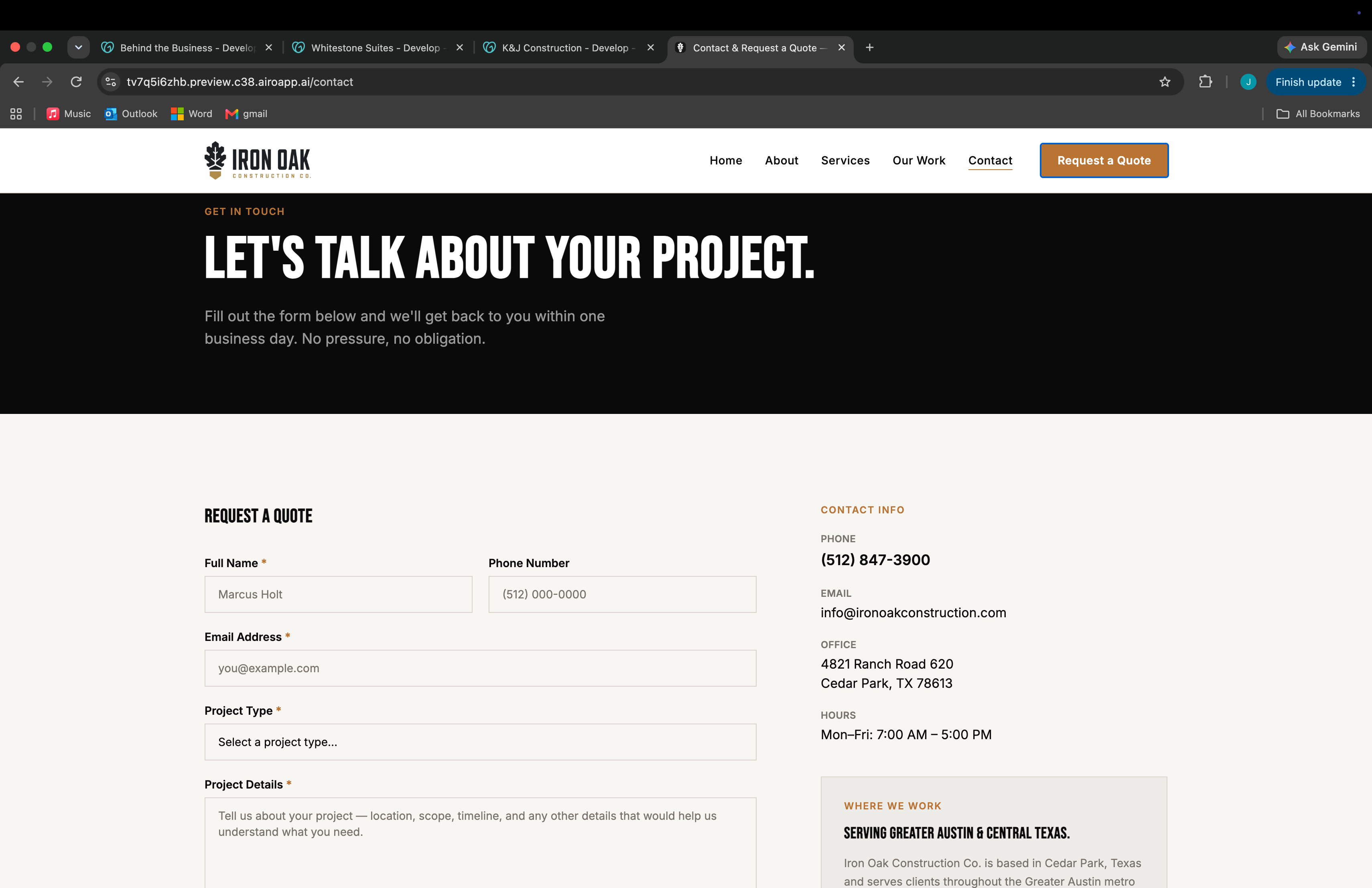View site information icon in address bar
Viewport: 1372px width, 888px height.
(x=111, y=82)
